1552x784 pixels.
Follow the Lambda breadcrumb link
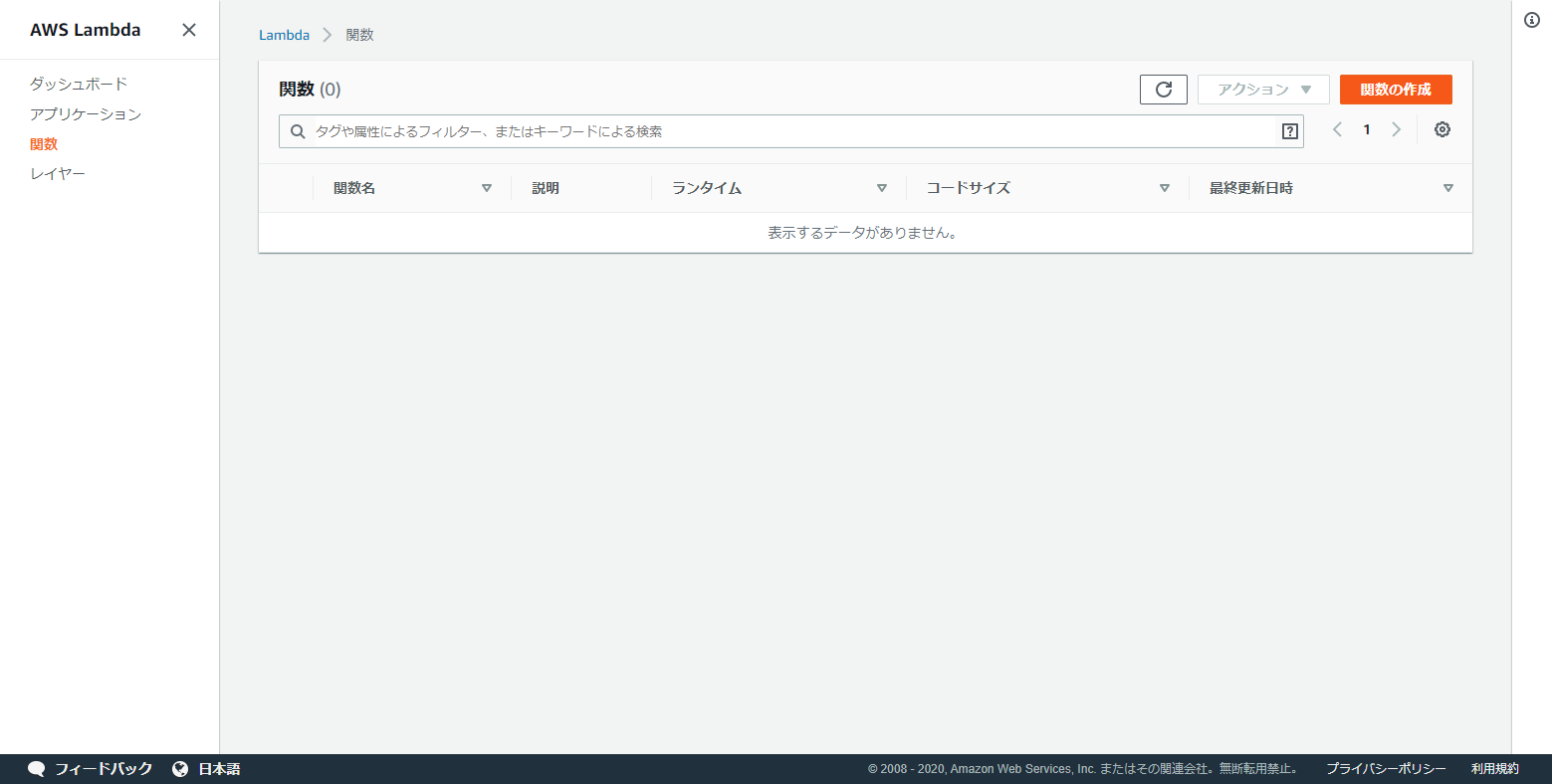point(284,35)
